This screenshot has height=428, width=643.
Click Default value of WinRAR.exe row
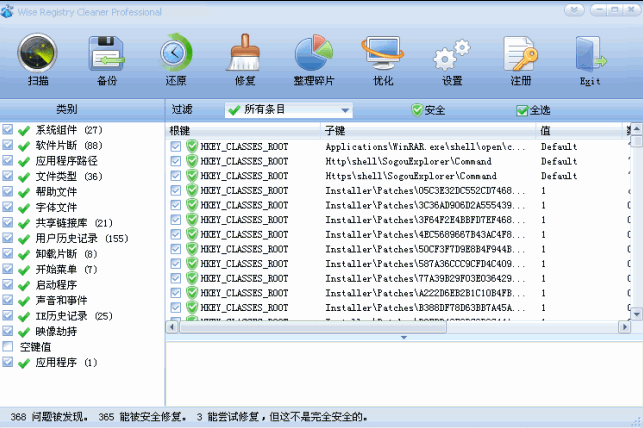coord(559,147)
